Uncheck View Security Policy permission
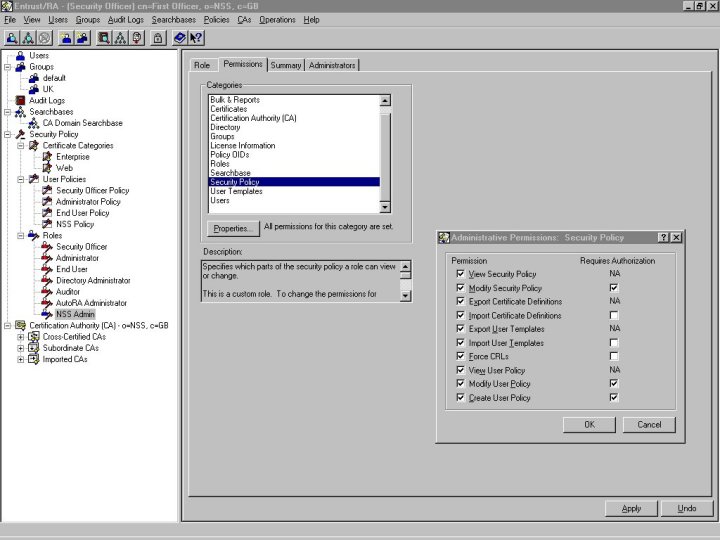This screenshot has height=540, width=720. point(461,274)
